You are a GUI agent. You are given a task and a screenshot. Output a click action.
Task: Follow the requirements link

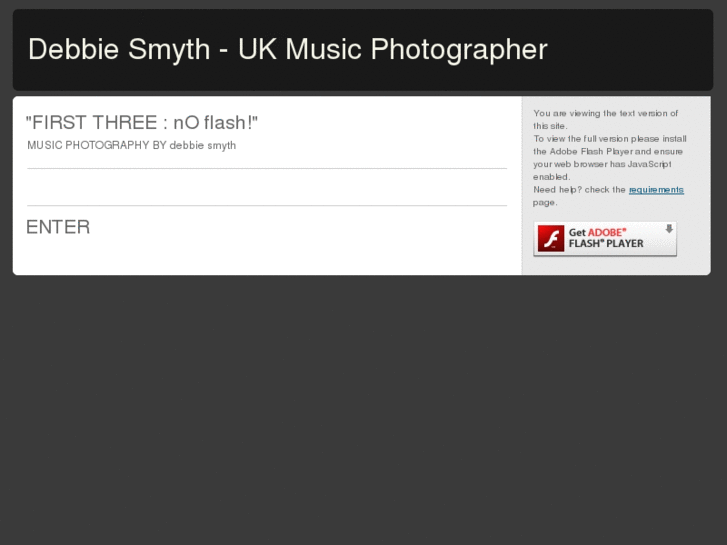point(656,190)
